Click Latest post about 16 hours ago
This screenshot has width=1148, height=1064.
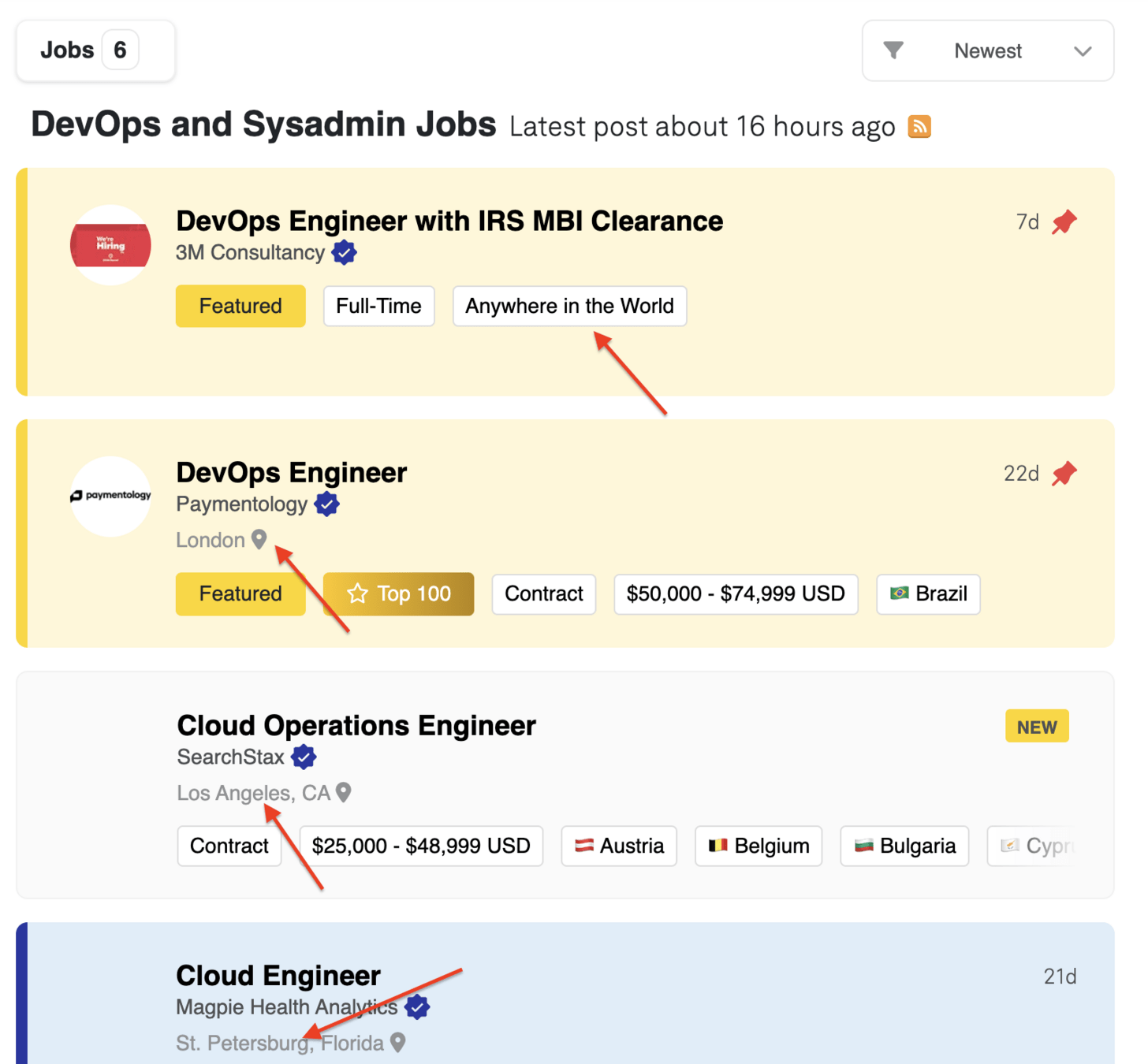(x=703, y=127)
